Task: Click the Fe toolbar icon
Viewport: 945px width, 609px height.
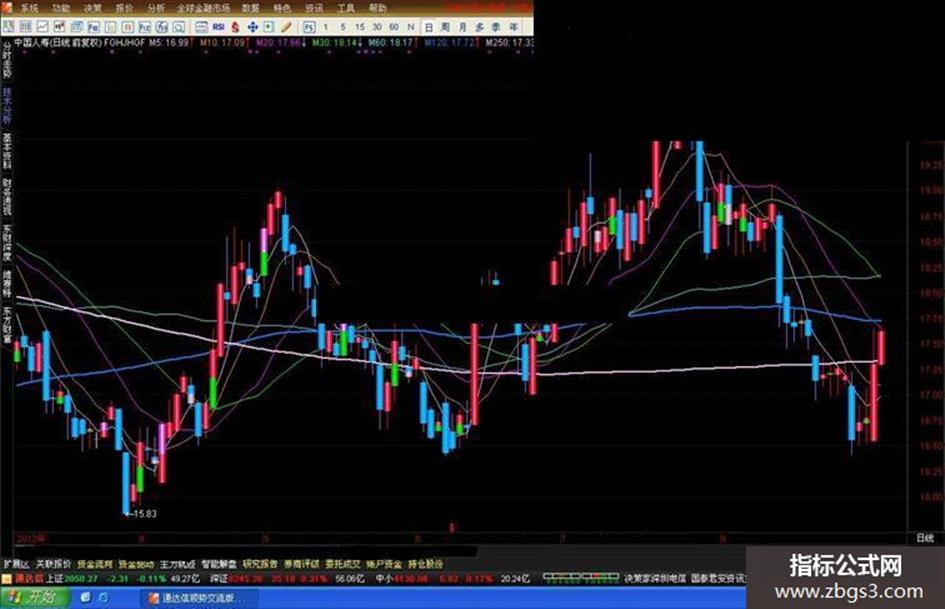Action: [x=93, y=27]
